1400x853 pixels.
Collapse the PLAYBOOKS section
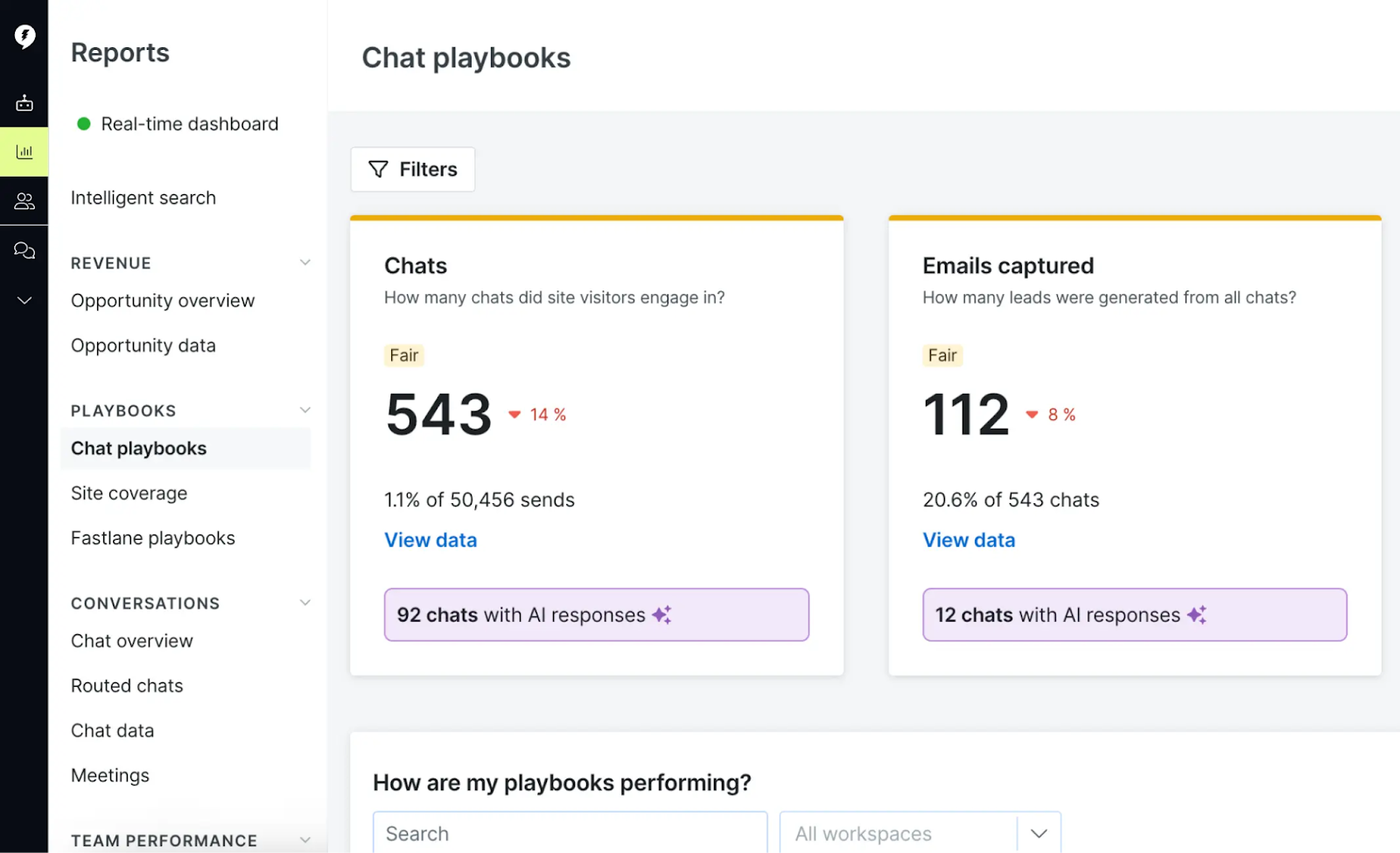point(304,409)
